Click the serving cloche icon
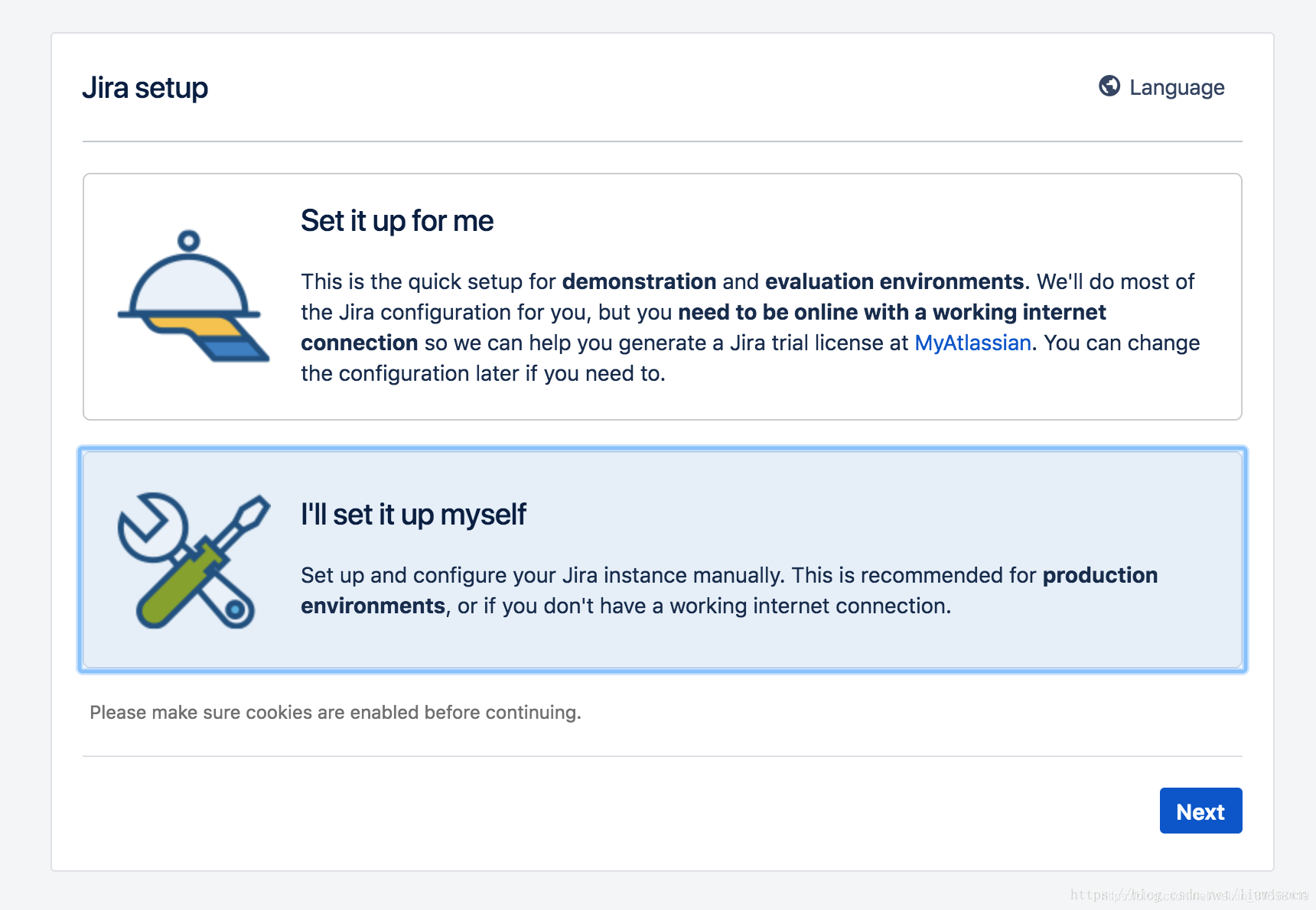The height and width of the screenshot is (910, 1316). [x=193, y=296]
